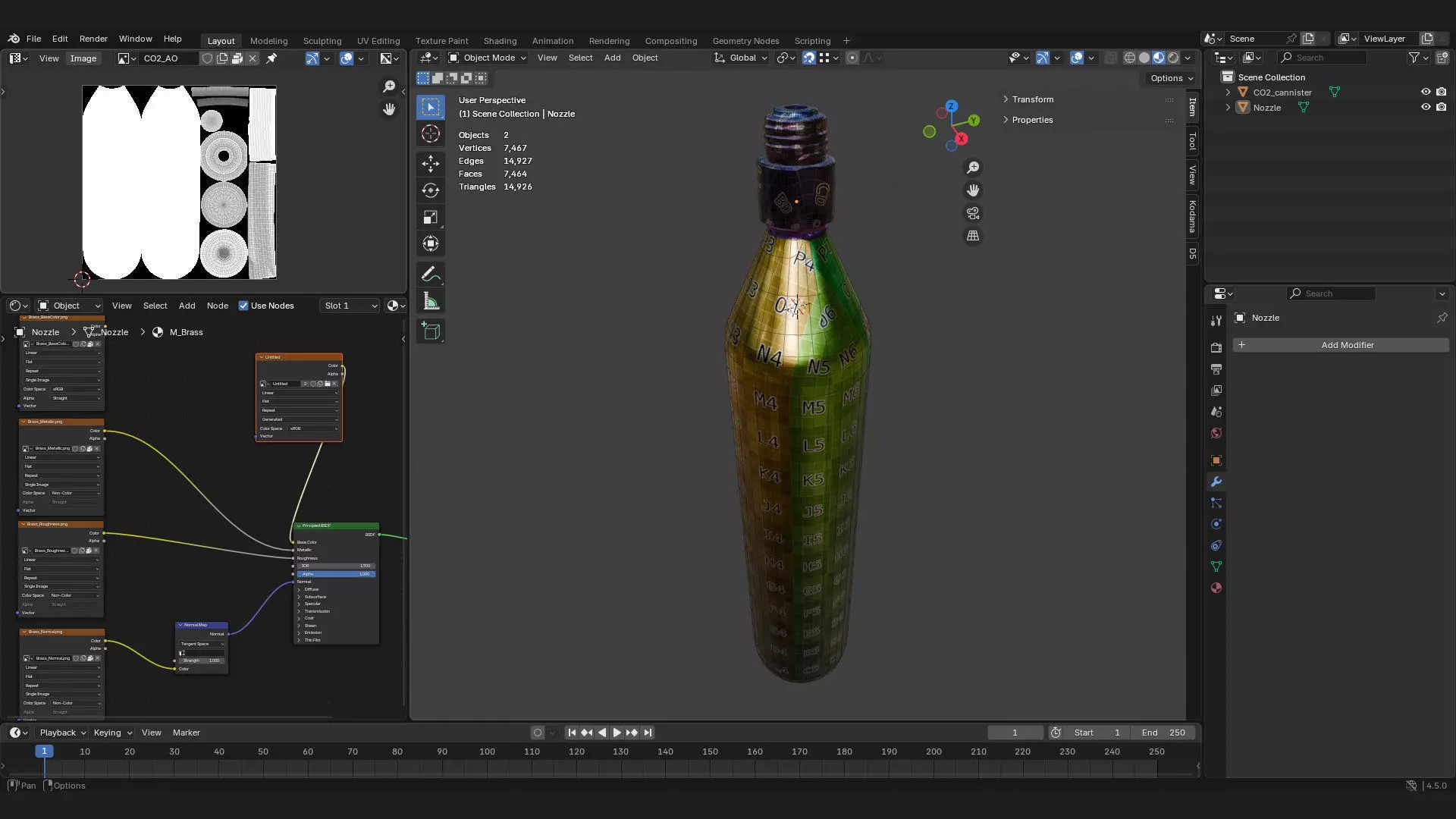Select the Rotate tool
1456x819 pixels.
[x=431, y=190]
